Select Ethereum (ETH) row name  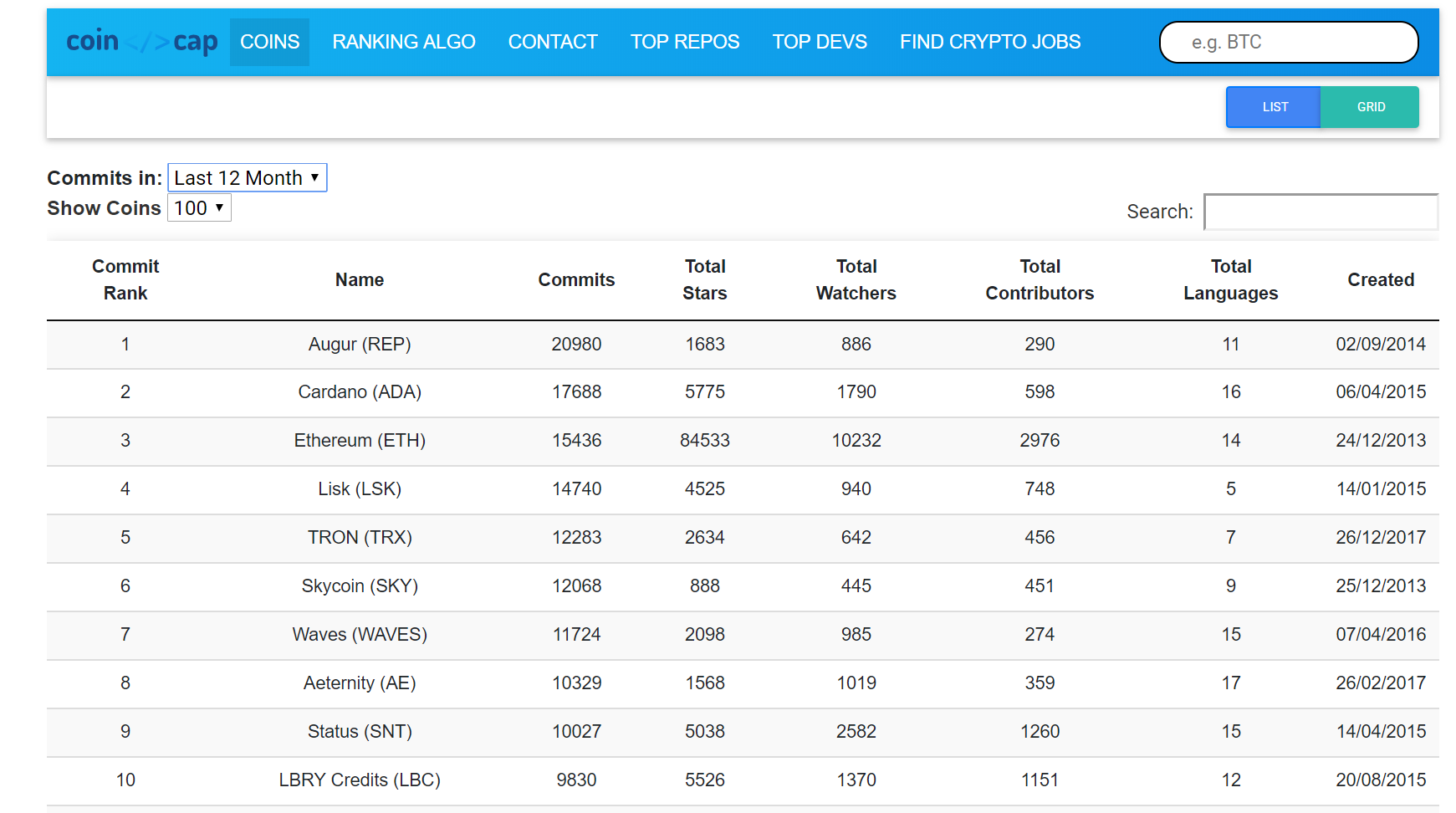click(x=360, y=441)
